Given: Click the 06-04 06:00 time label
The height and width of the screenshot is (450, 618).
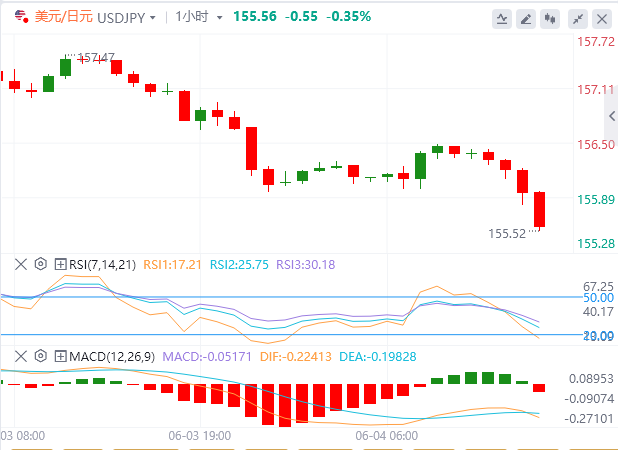Looking at the screenshot, I should click(387, 436).
